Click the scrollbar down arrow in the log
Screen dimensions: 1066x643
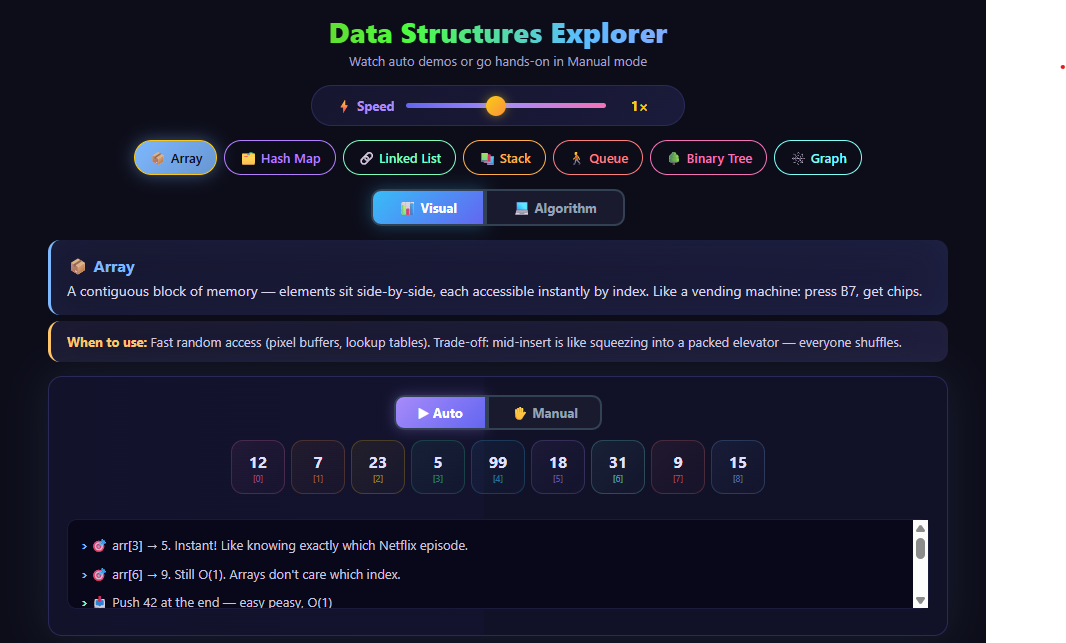[x=919, y=600]
